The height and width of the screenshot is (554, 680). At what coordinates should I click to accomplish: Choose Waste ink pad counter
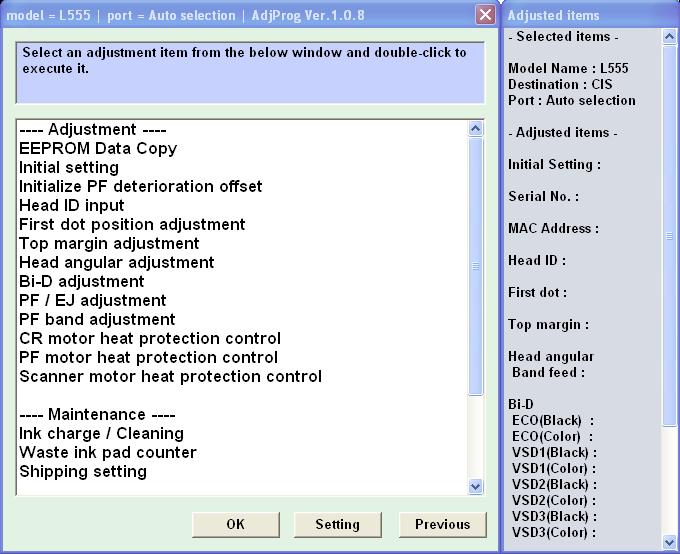tap(108, 452)
